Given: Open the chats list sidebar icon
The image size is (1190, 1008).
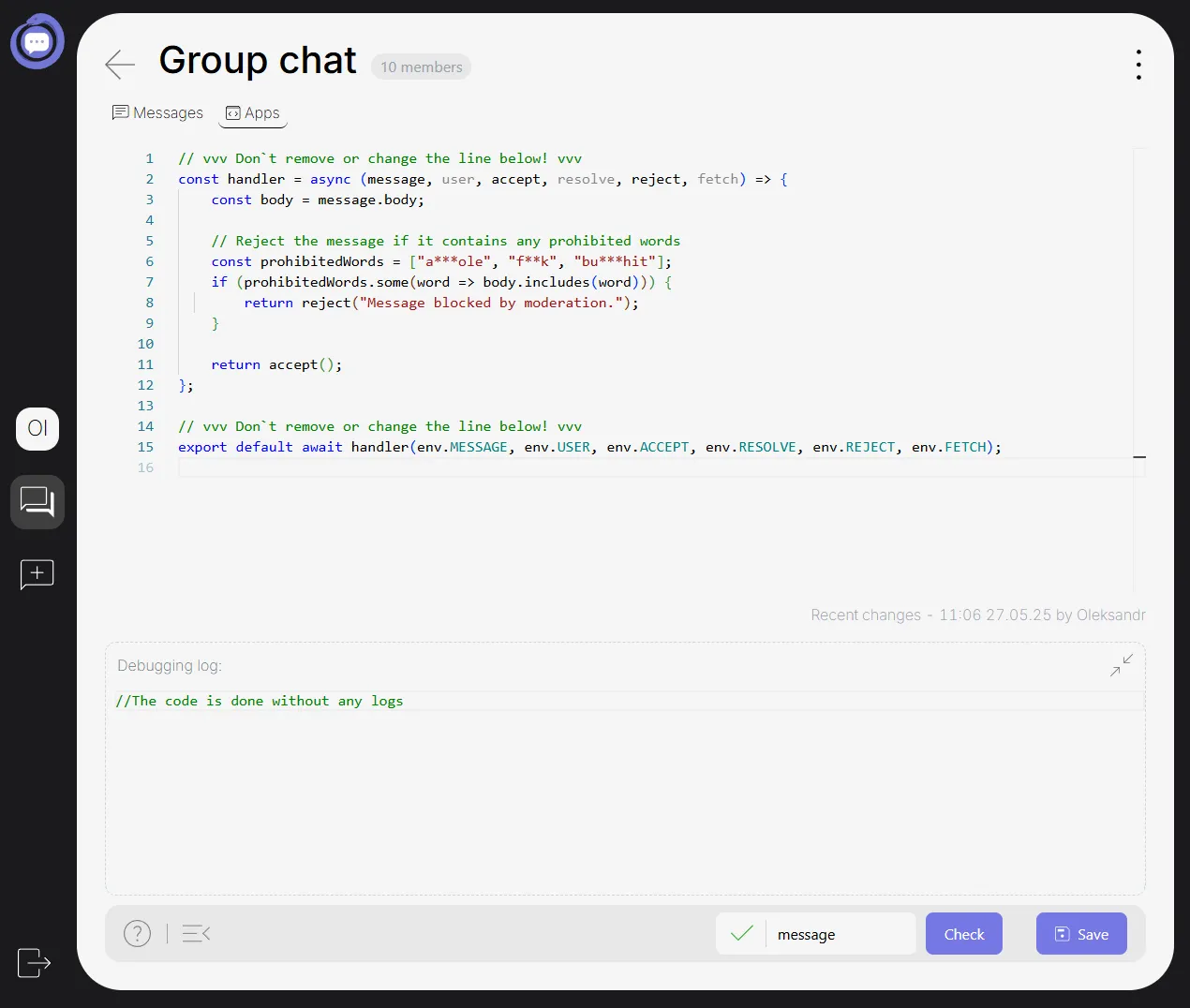Looking at the screenshot, I should coord(37,502).
